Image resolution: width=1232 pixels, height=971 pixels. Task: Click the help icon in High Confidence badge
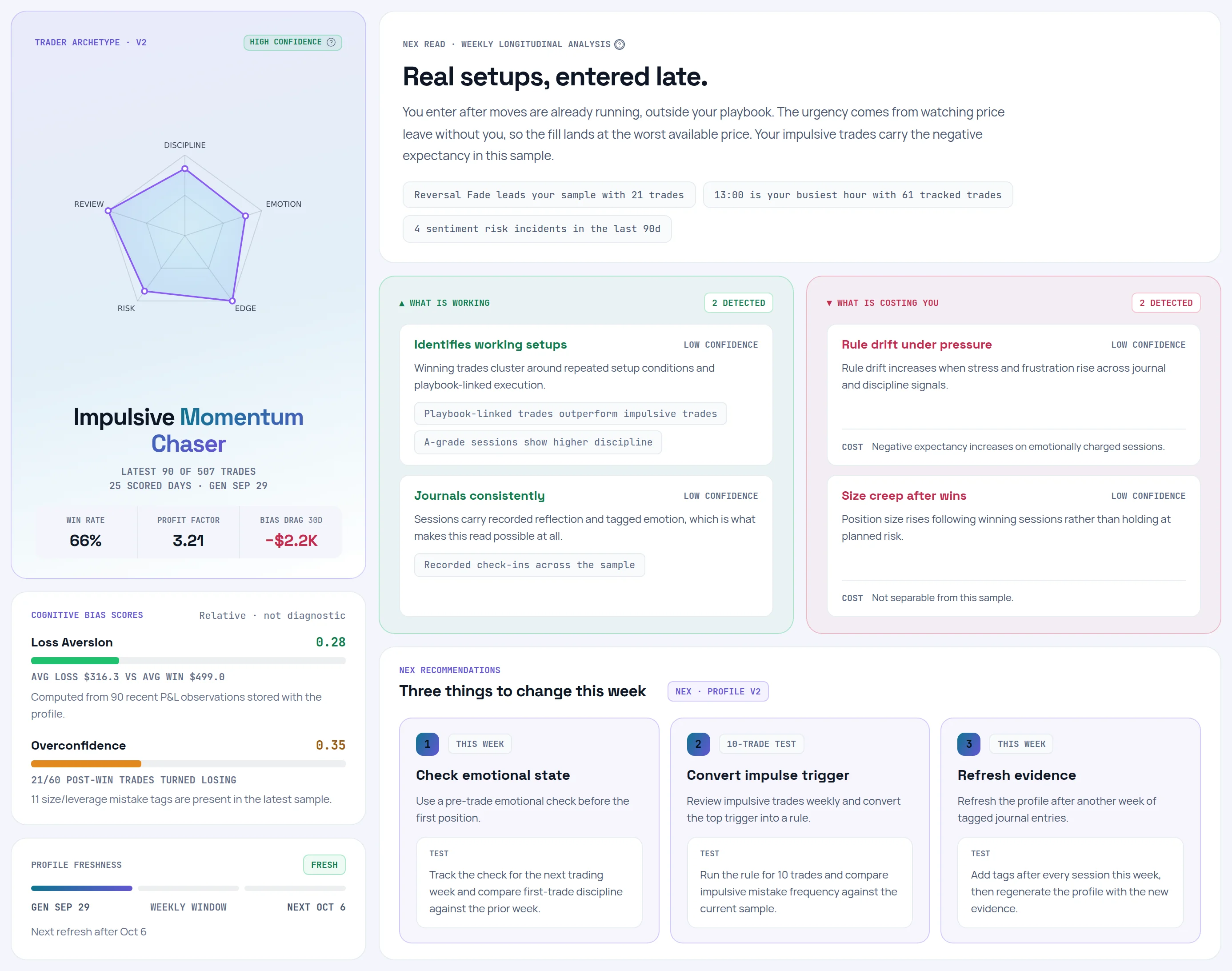pyautogui.click(x=331, y=42)
